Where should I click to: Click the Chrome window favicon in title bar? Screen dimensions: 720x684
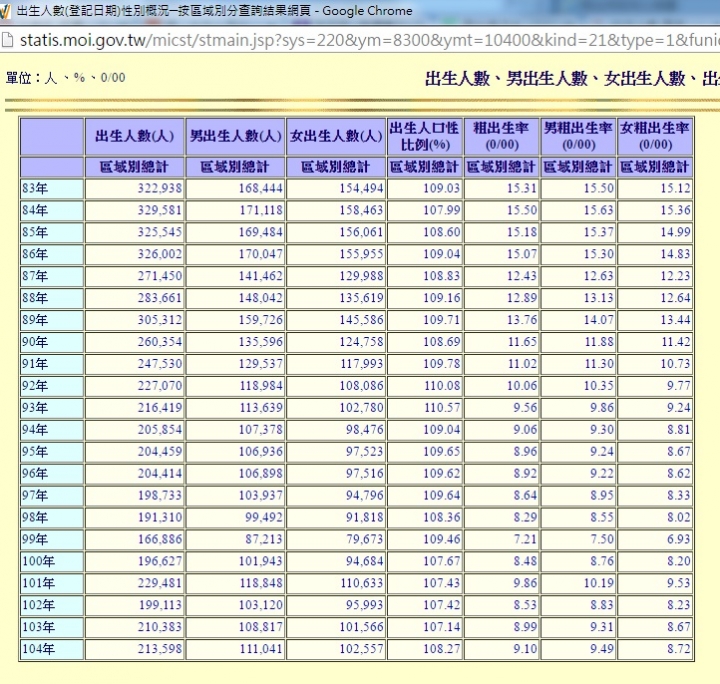click(x=5, y=11)
